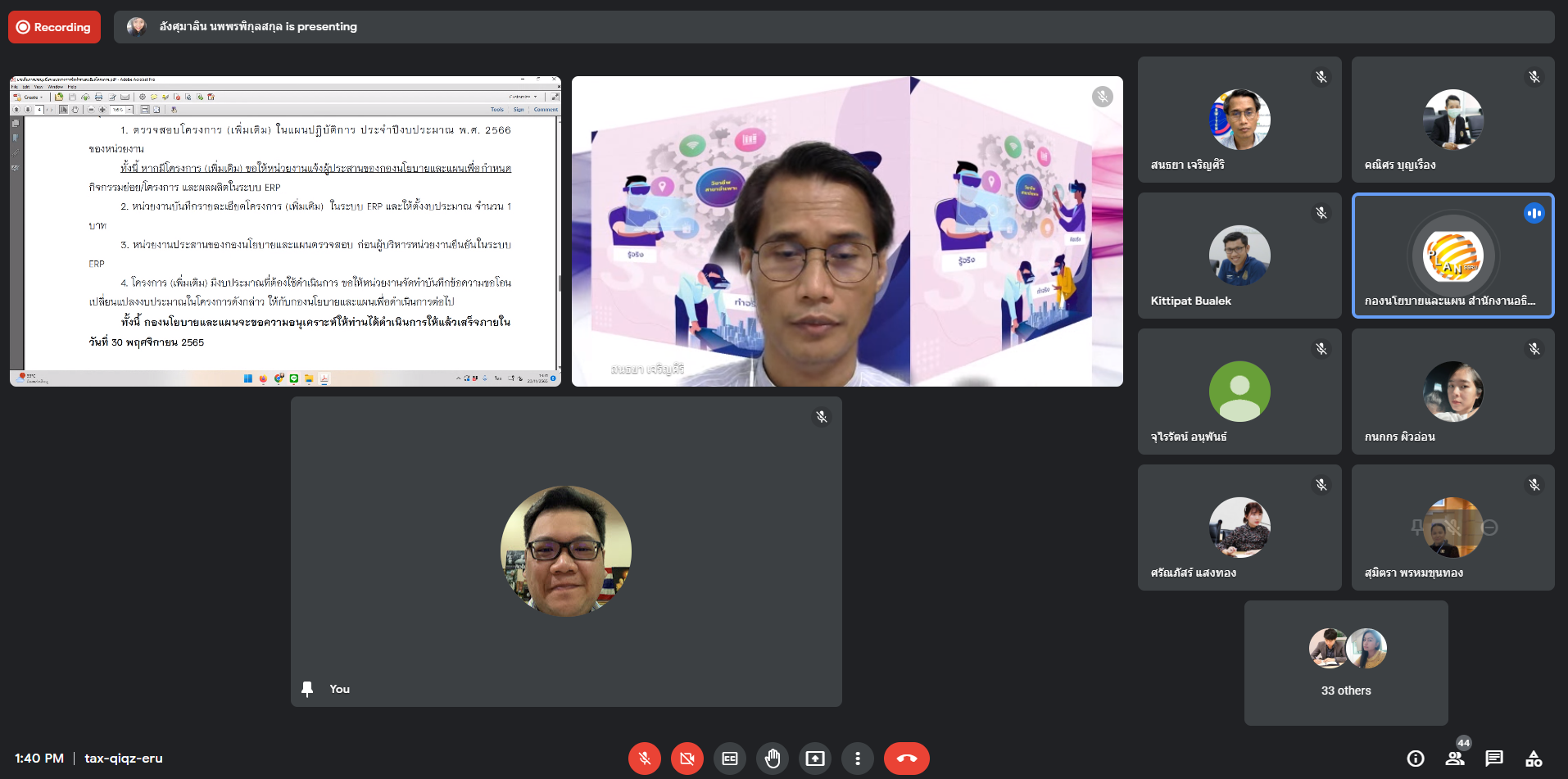Turn on your camera
The height and width of the screenshot is (779, 1568).
[687, 759]
